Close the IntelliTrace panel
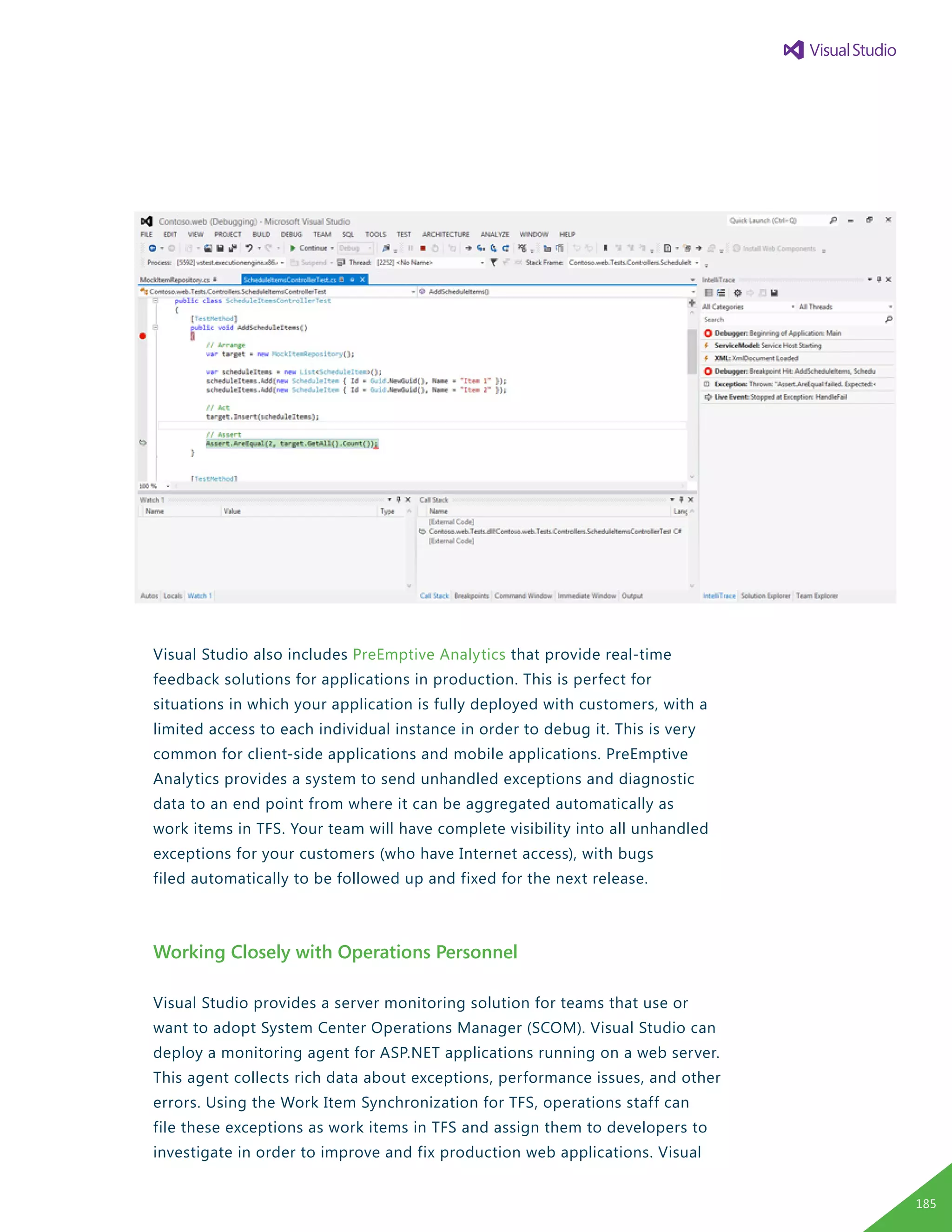952x1232 pixels. [888, 280]
